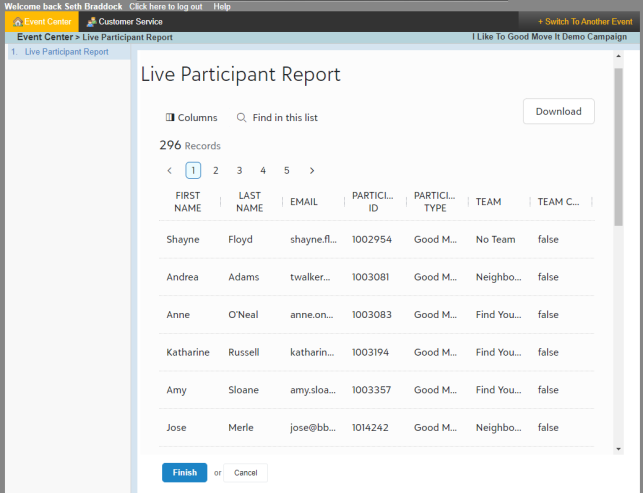This screenshot has width=643, height=493.
Task: Click the scrollbar down arrow
Action: [618, 449]
